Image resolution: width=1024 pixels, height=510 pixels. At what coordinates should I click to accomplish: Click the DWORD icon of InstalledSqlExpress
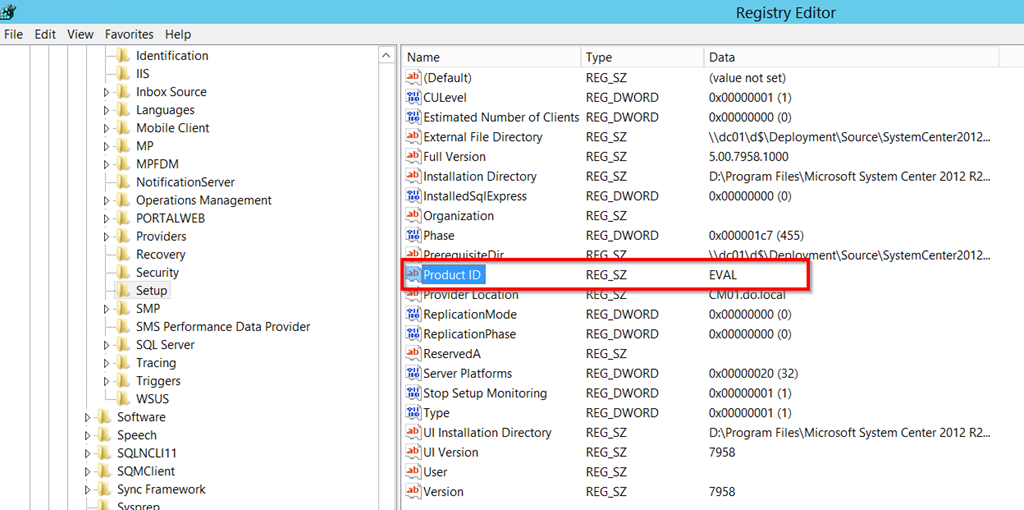click(413, 196)
